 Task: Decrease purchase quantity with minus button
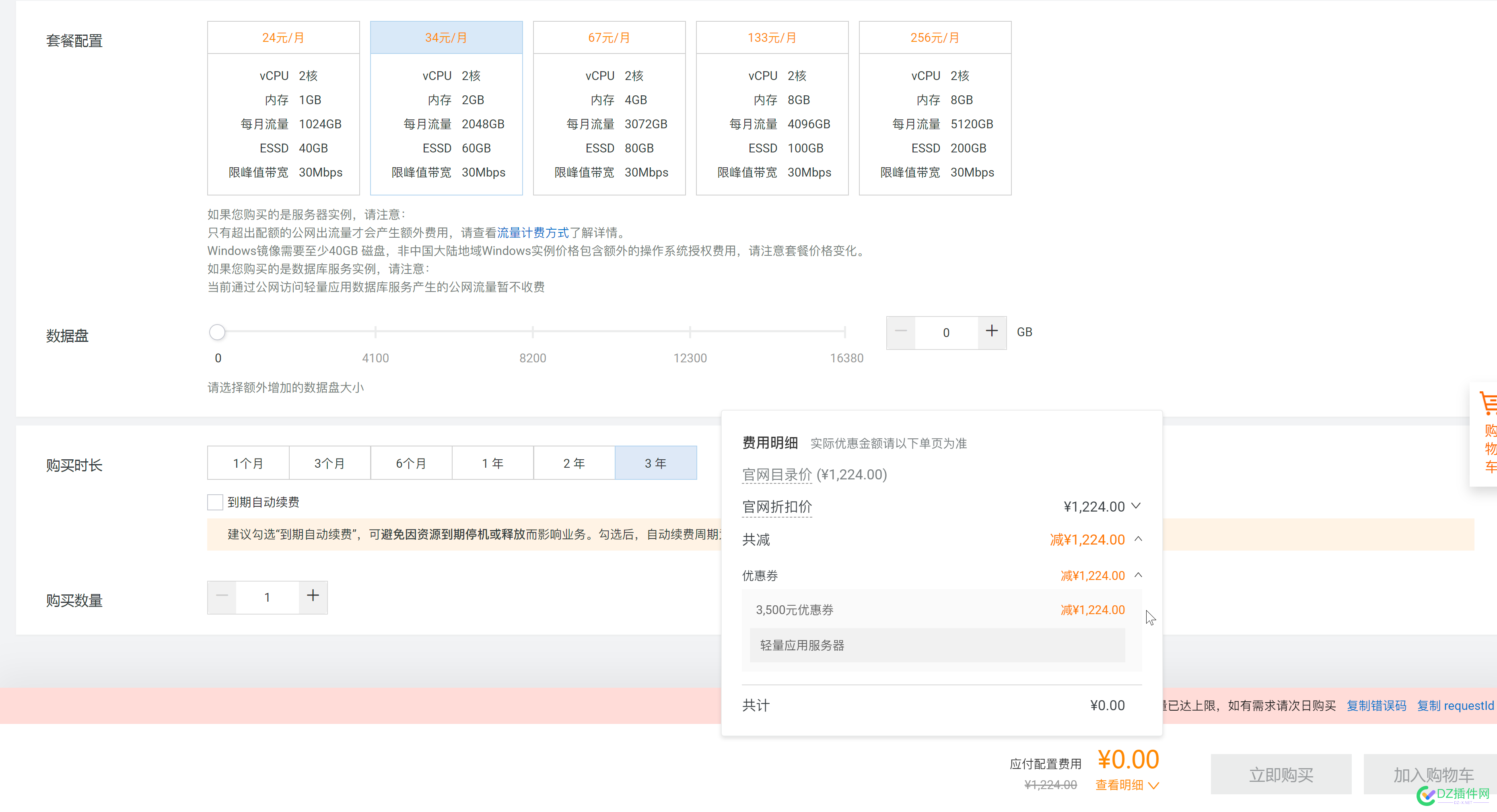point(222,597)
